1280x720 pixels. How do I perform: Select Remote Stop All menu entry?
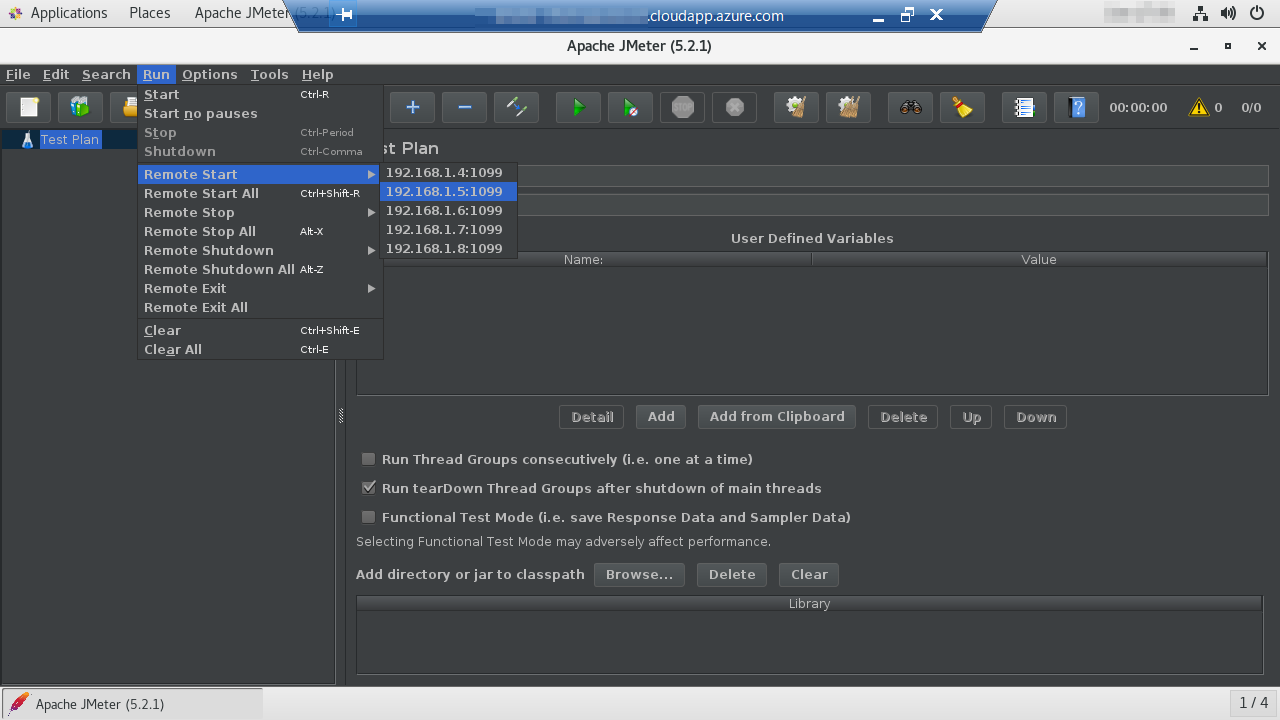[x=259, y=231]
